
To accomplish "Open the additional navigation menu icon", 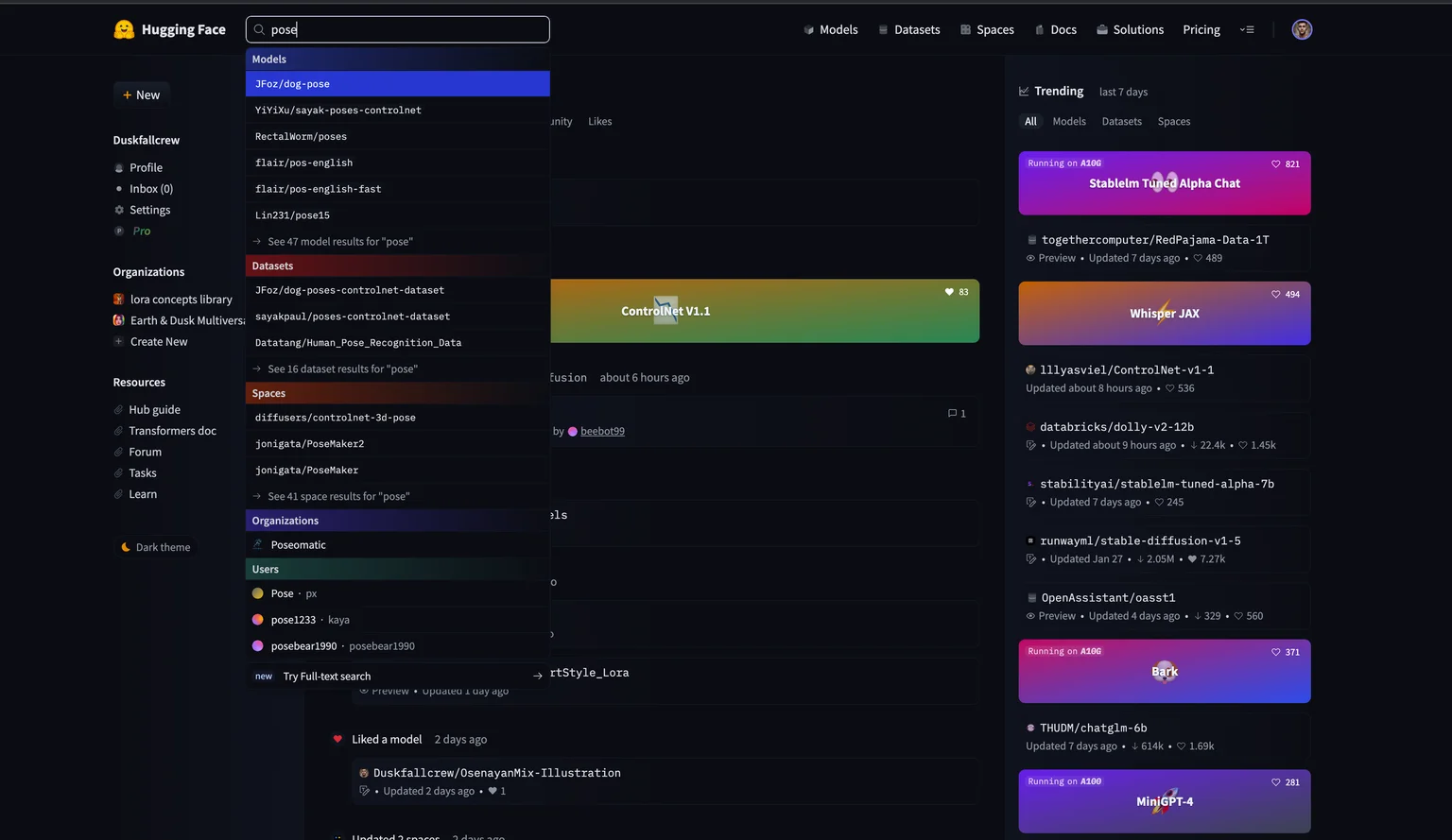I will pyautogui.click(x=1247, y=29).
